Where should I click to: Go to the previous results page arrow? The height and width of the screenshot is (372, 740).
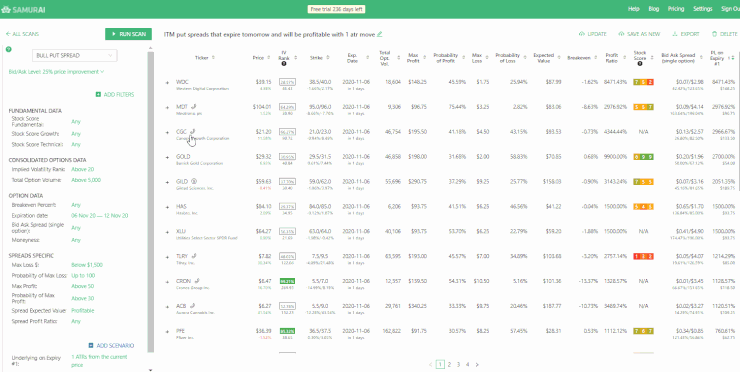[430, 364]
